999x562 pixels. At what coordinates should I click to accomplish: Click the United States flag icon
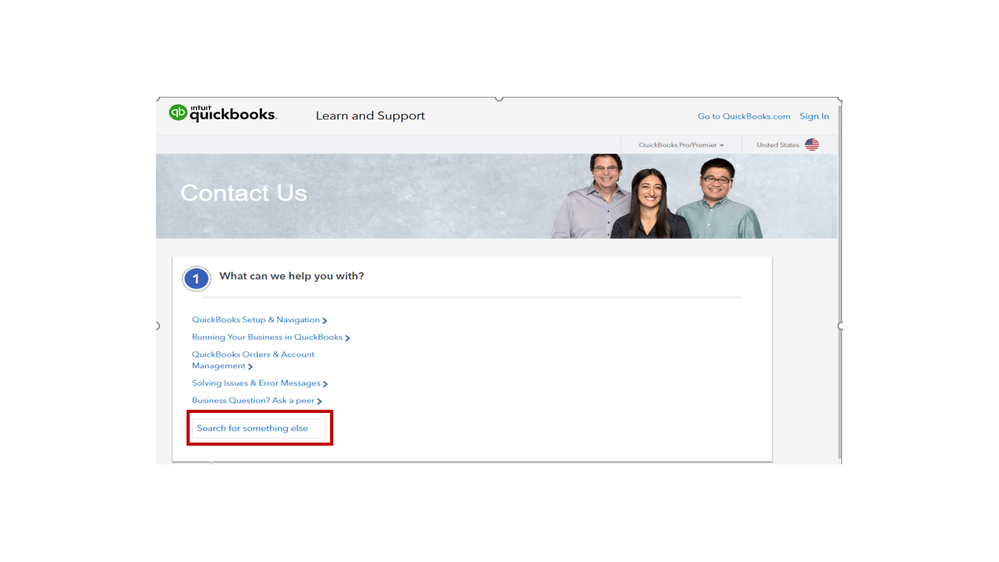click(x=812, y=145)
